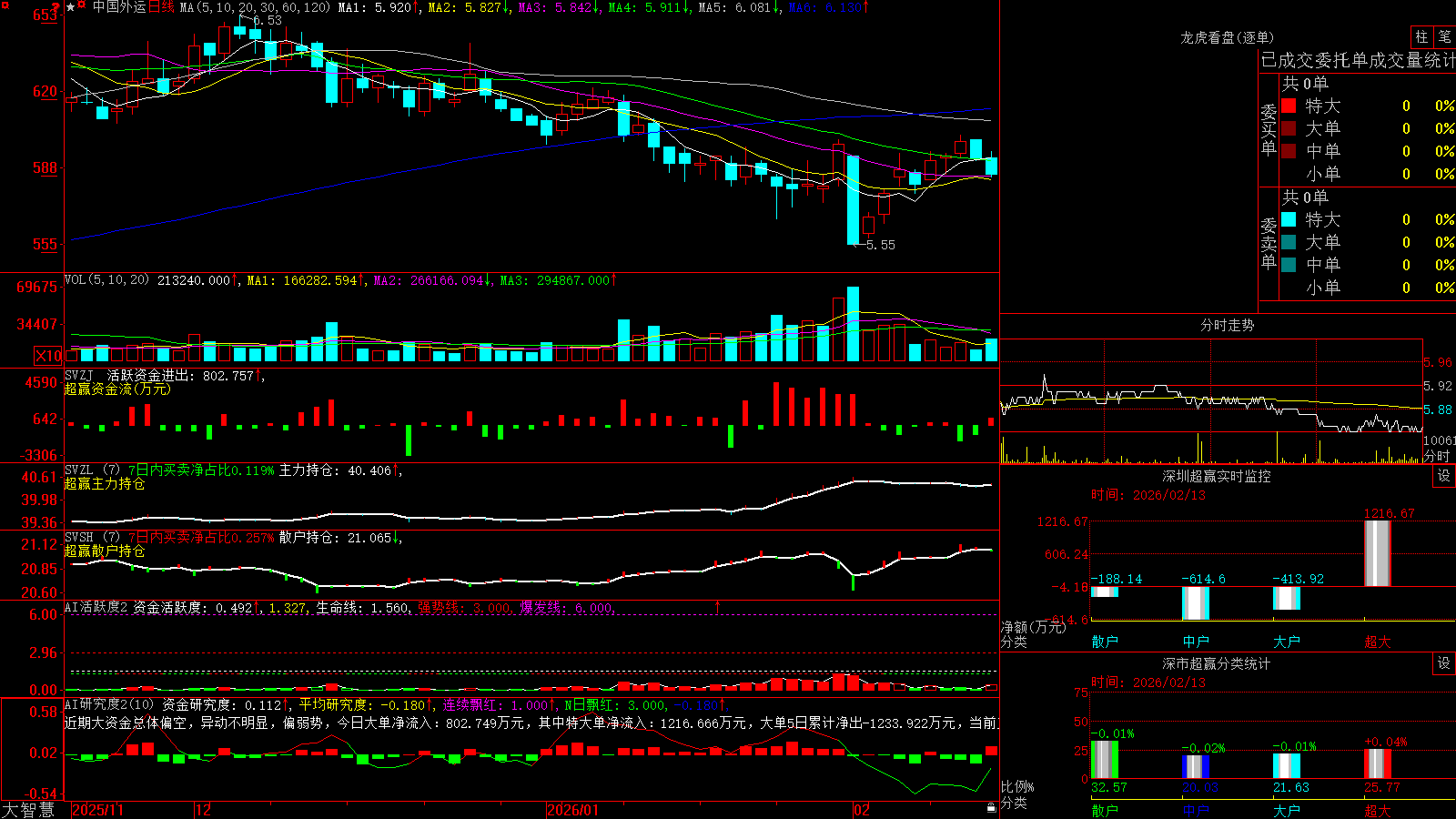The height and width of the screenshot is (819, 1456).
Task: Click the 散户 bar showing -188.14
Action: [1105, 591]
